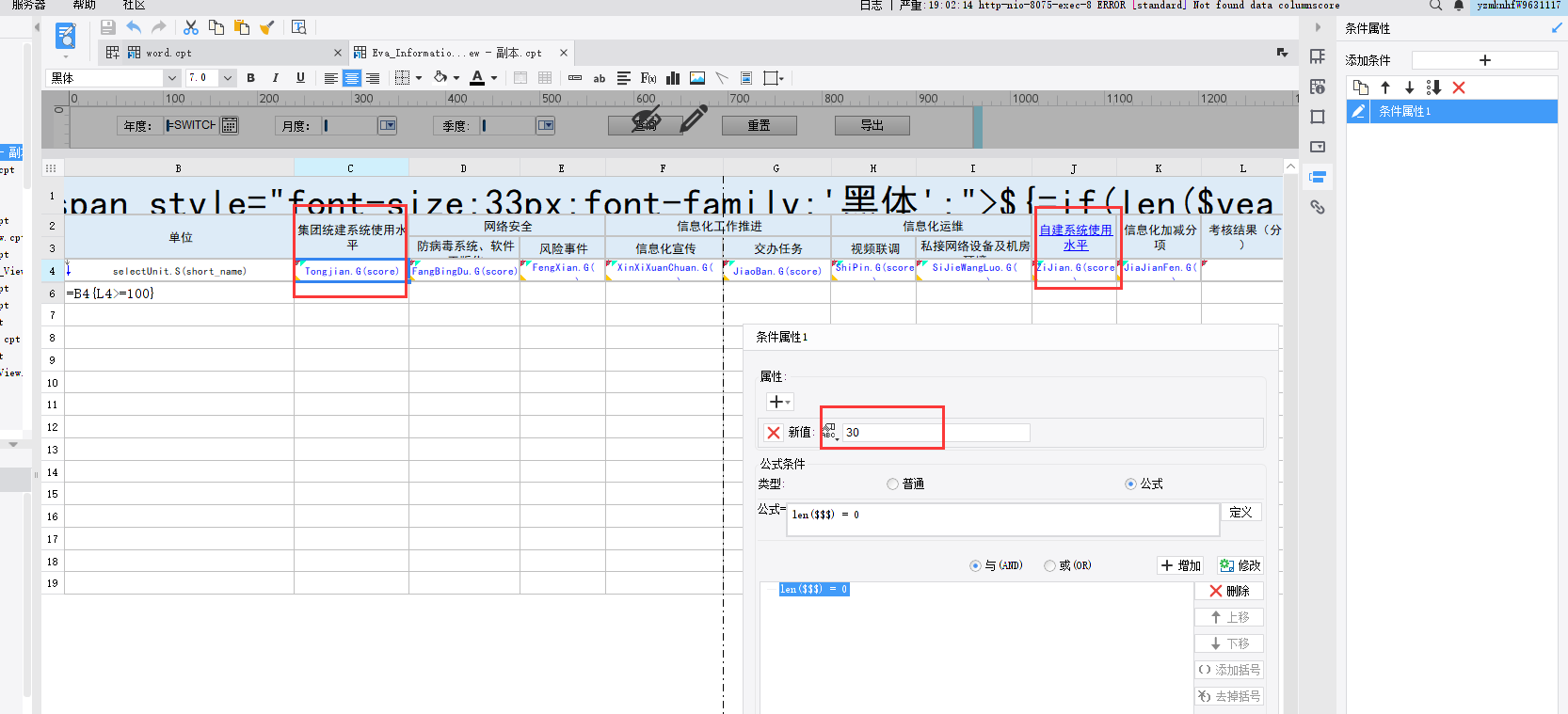
Task: Copy using the main toolbar copy icon
Action: (x=216, y=27)
